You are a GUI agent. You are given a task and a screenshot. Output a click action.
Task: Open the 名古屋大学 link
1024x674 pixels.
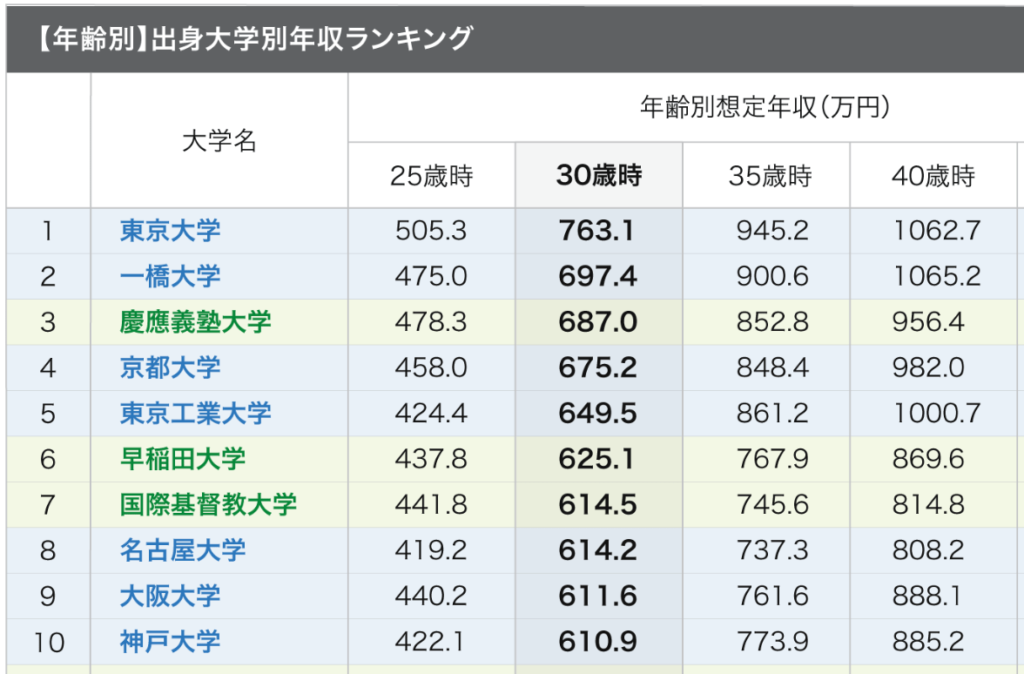pyautogui.click(x=183, y=551)
